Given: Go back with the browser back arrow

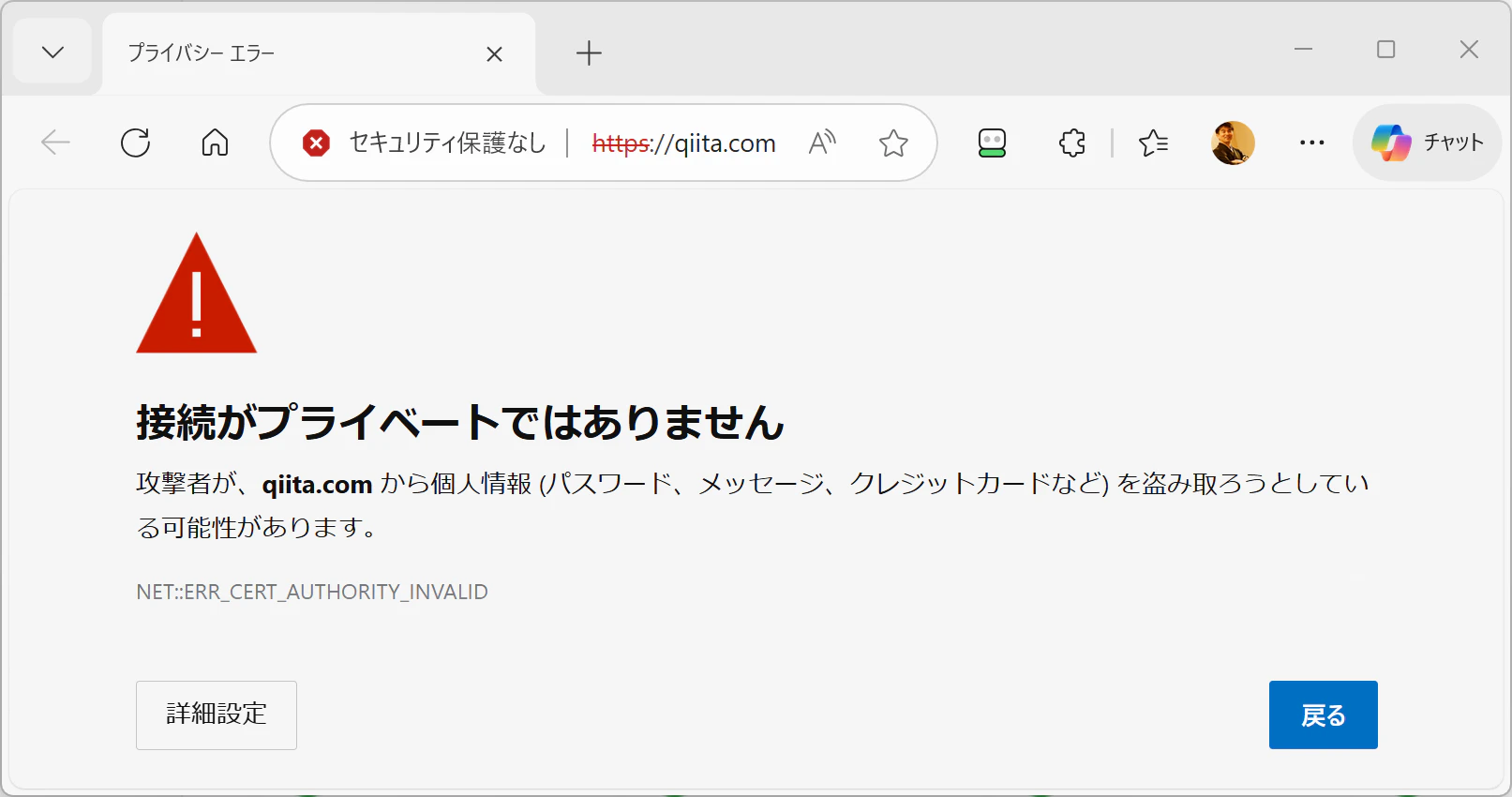Looking at the screenshot, I should point(56,143).
